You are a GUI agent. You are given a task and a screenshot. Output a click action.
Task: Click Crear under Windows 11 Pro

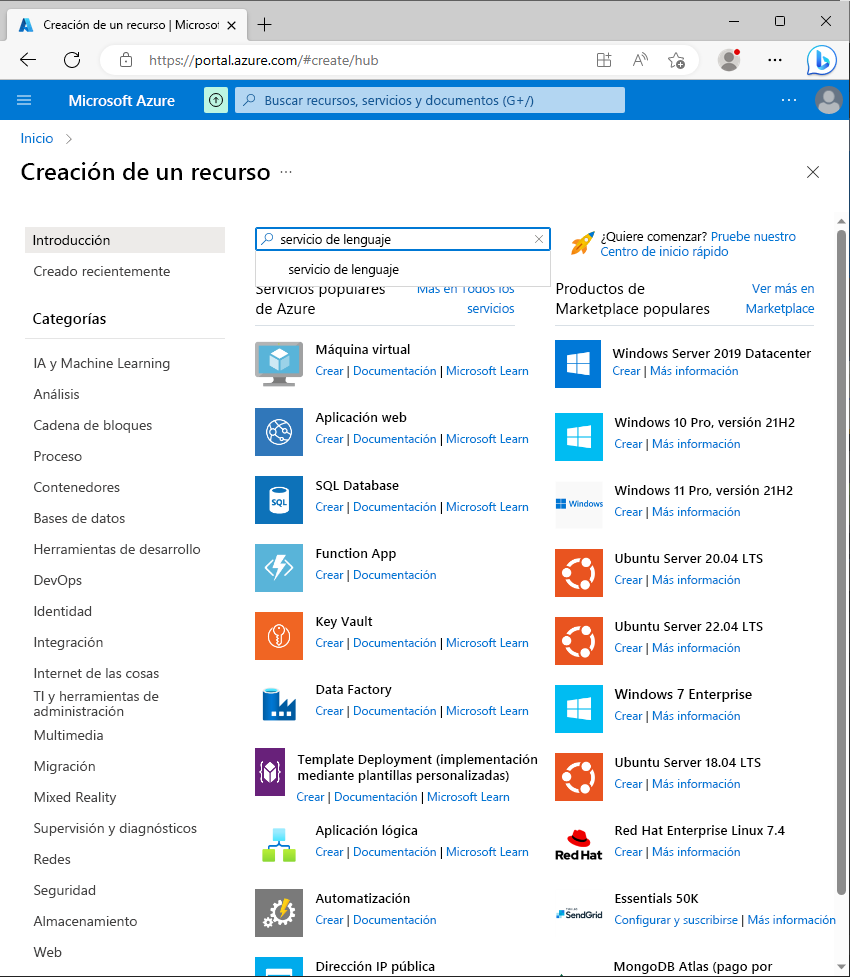tap(628, 512)
